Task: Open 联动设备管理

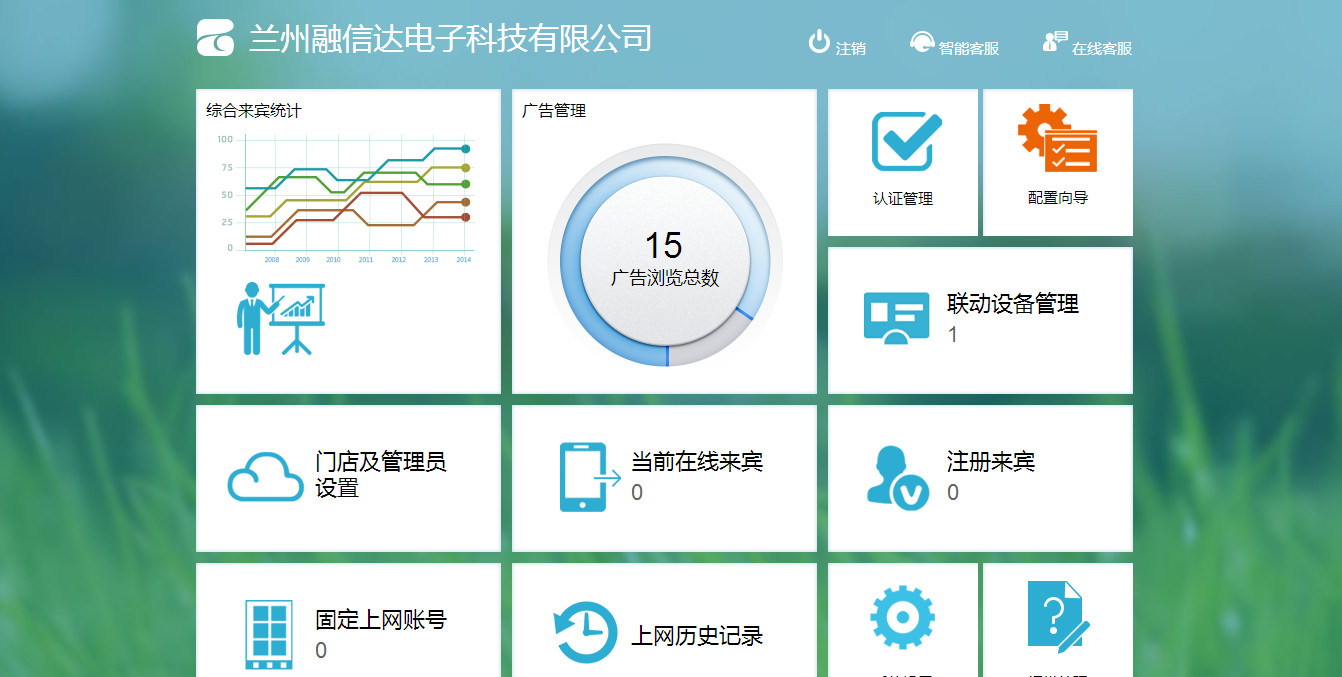Action: pyautogui.click(x=1013, y=304)
